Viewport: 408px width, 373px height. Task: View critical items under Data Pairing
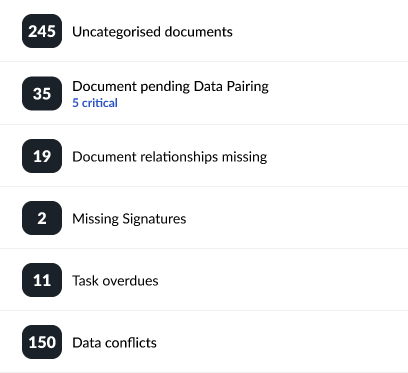click(x=95, y=103)
